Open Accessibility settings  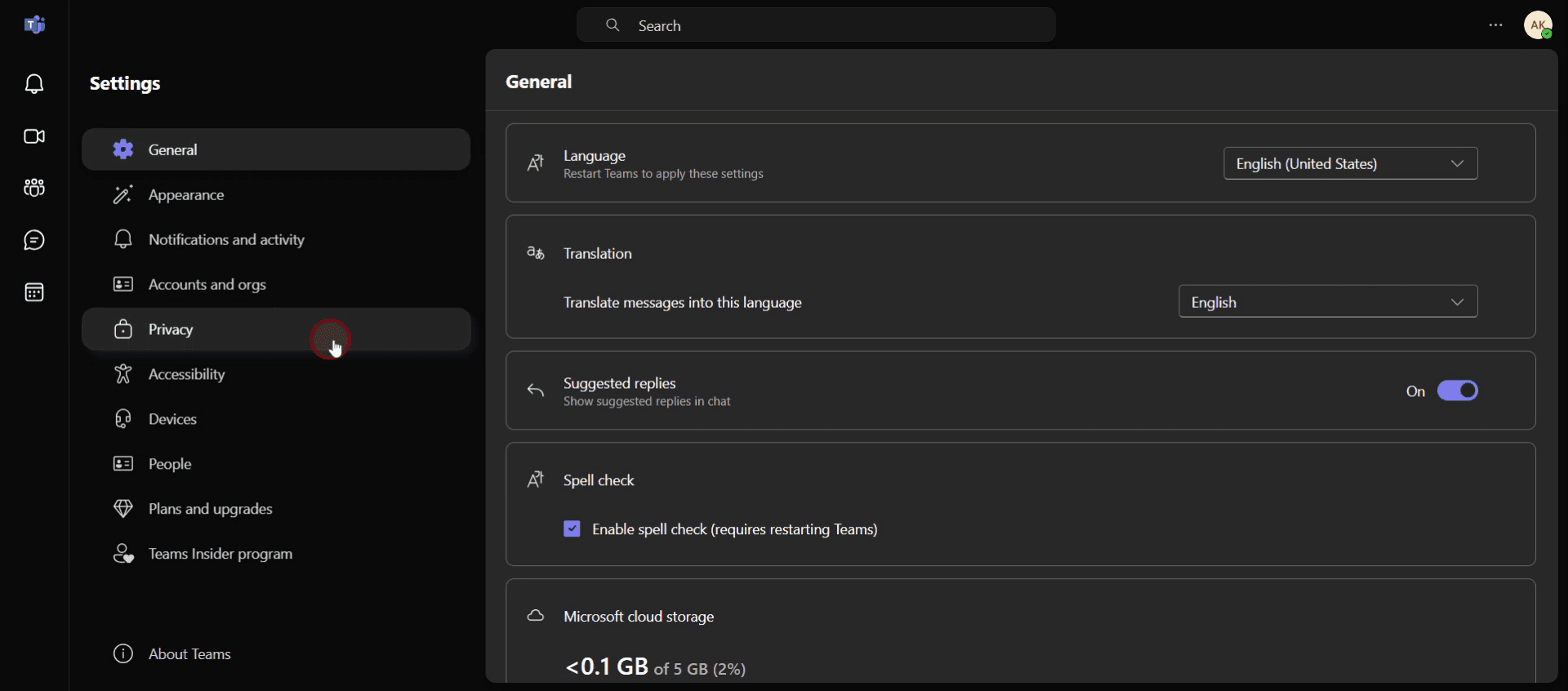(276, 374)
